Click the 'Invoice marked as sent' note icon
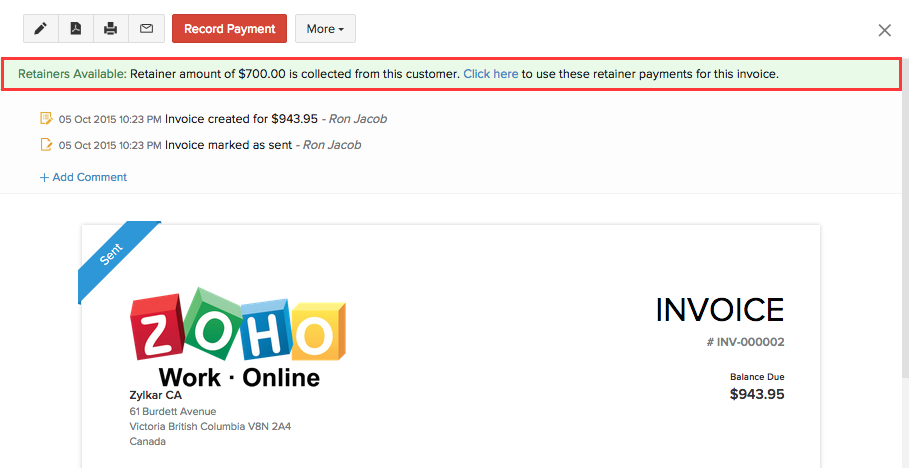 46,144
